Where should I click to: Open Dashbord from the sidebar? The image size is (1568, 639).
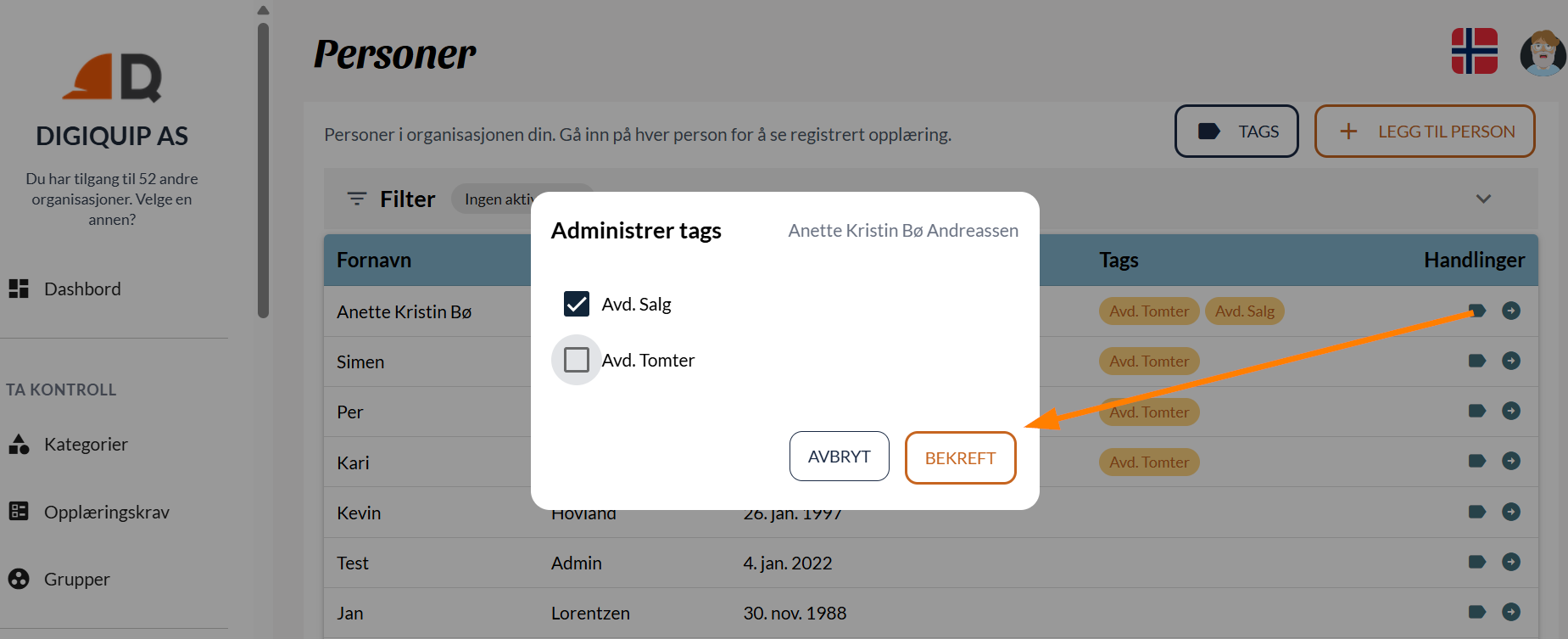coord(81,289)
